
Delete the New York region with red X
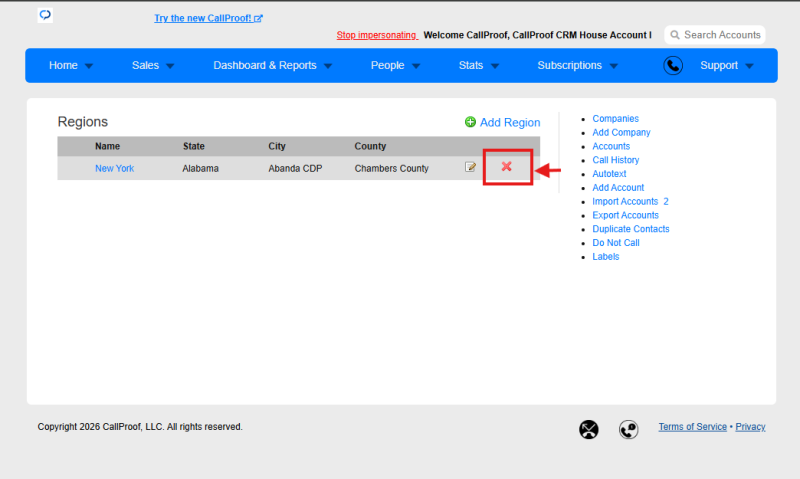(506, 166)
